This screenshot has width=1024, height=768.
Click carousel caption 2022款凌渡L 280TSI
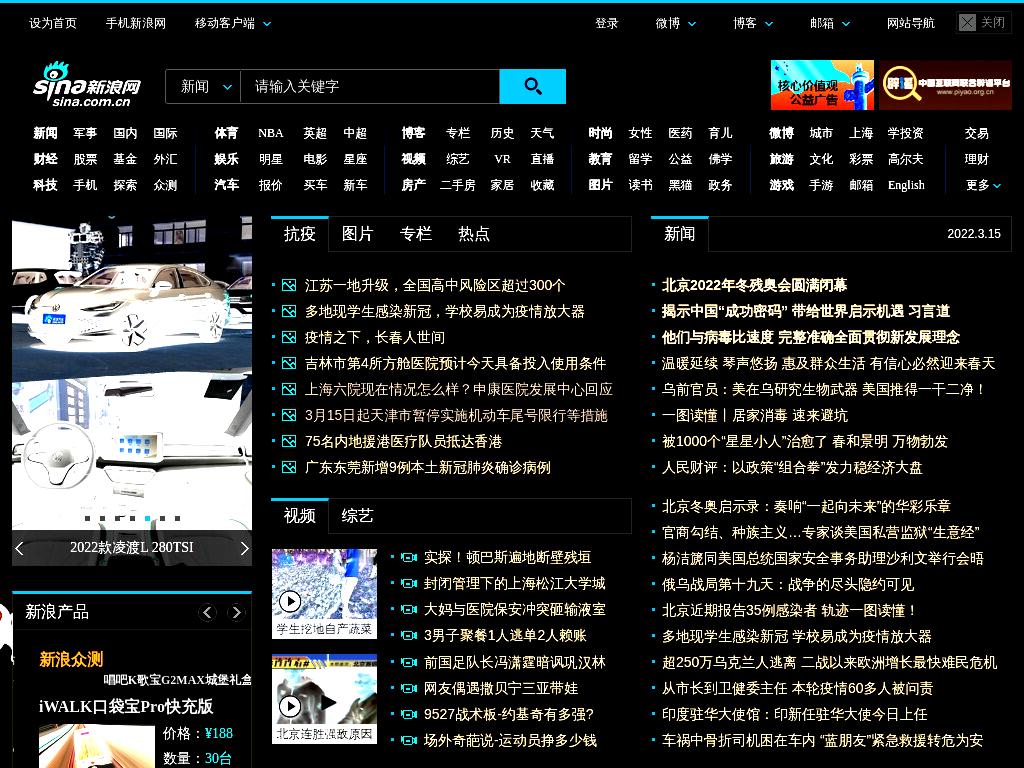point(132,548)
